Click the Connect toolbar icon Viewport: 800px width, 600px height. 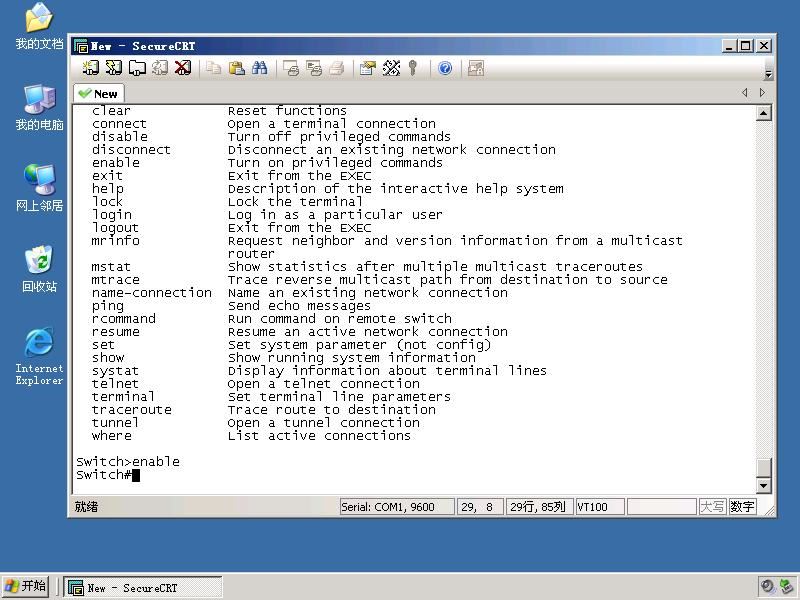(x=91, y=68)
